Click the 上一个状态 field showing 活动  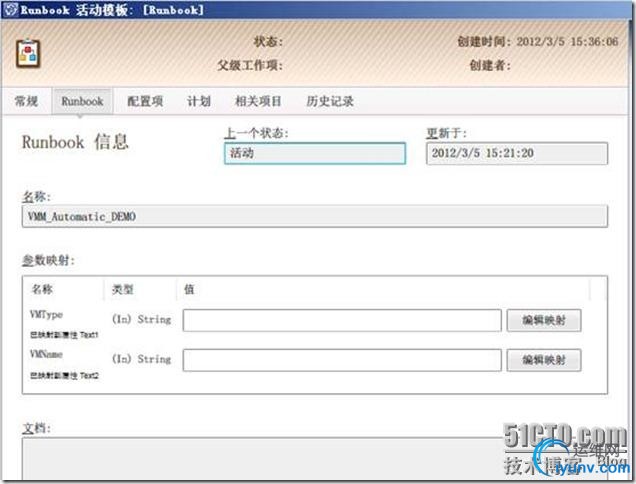(315, 153)
